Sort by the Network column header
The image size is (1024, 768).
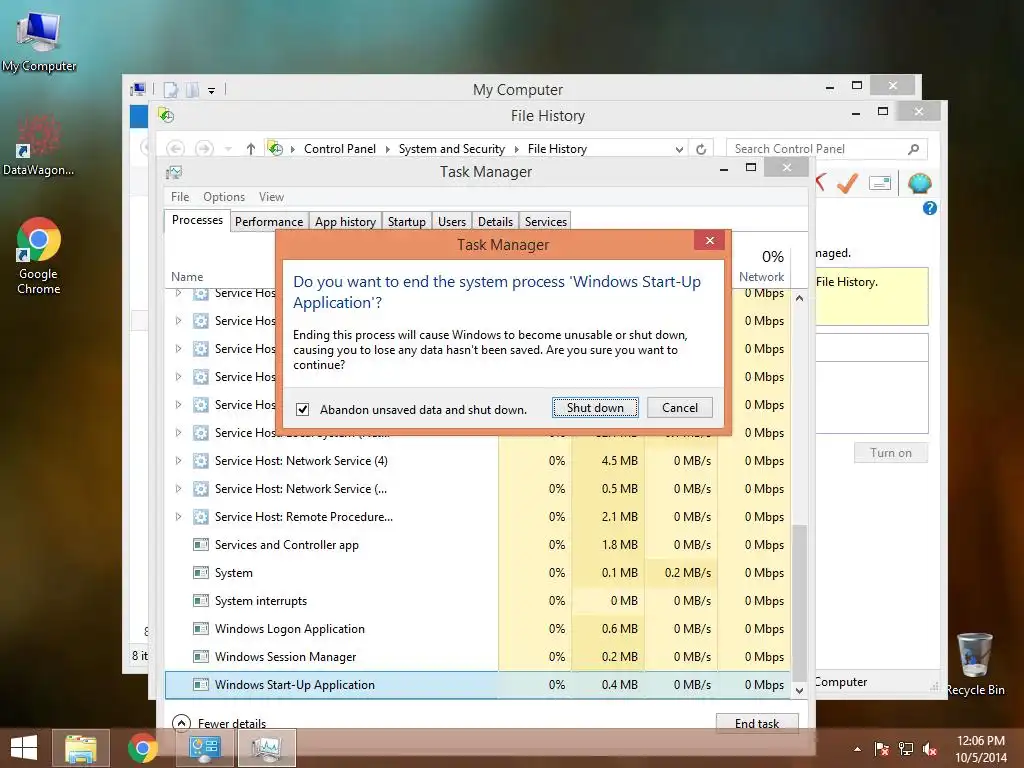tap(761, 267)
